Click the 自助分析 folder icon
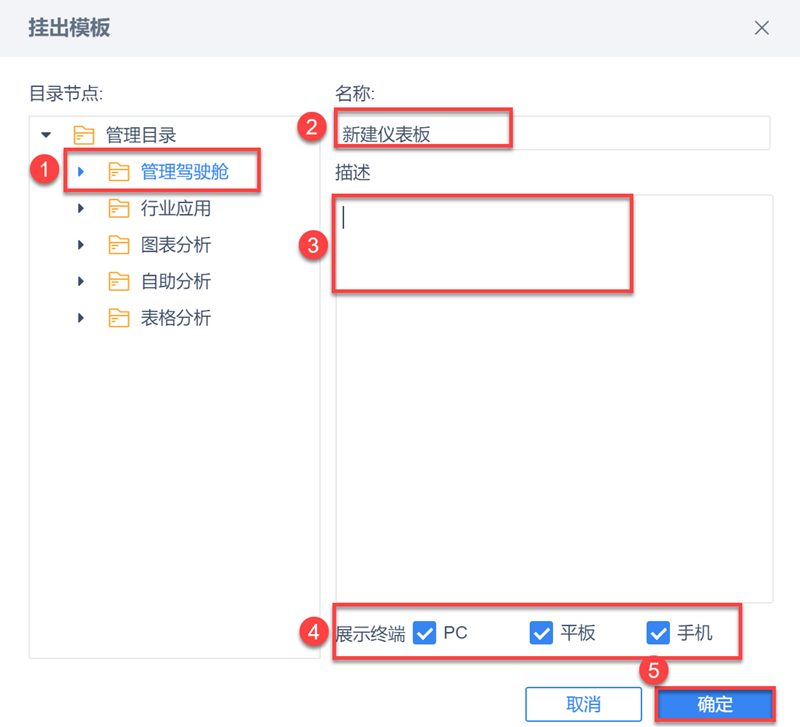This screenshot has height=727, width=800. 119,282
